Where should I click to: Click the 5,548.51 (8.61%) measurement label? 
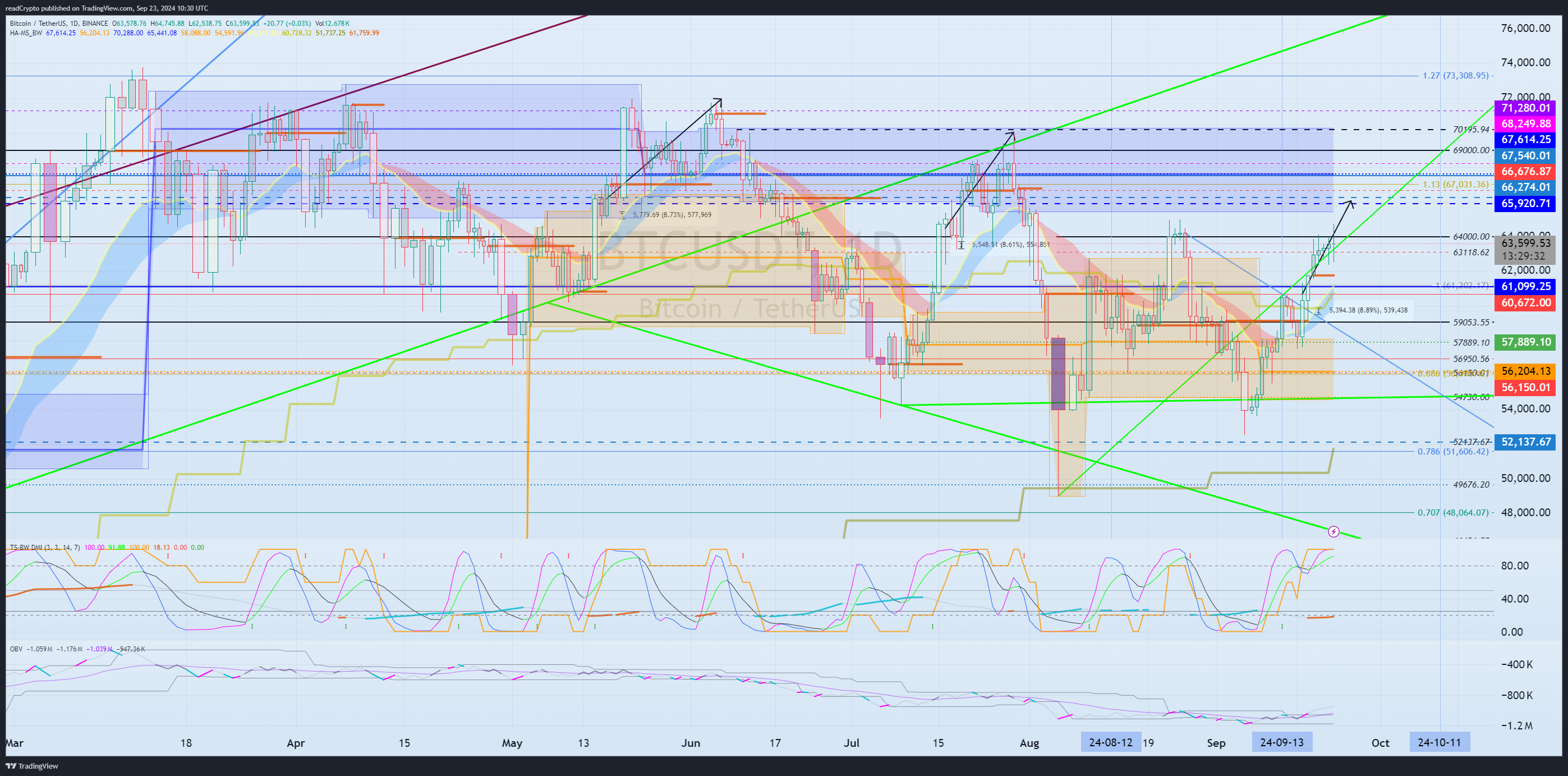tap(1010, 245)
